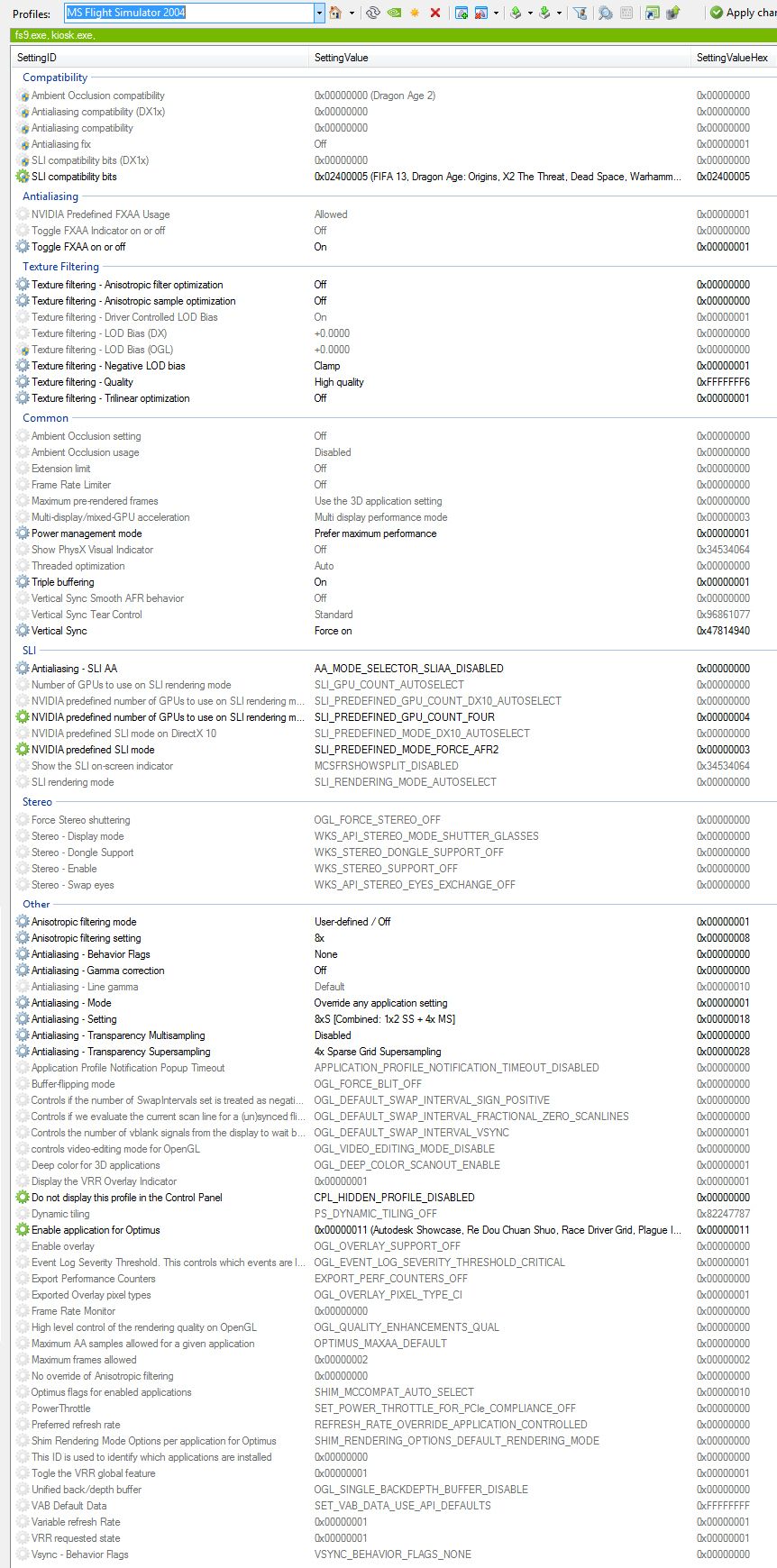This screenshot has height=1568, width=777.
Task: Click the scan modified profiles magnifier icon
Action: coord(606,13)
